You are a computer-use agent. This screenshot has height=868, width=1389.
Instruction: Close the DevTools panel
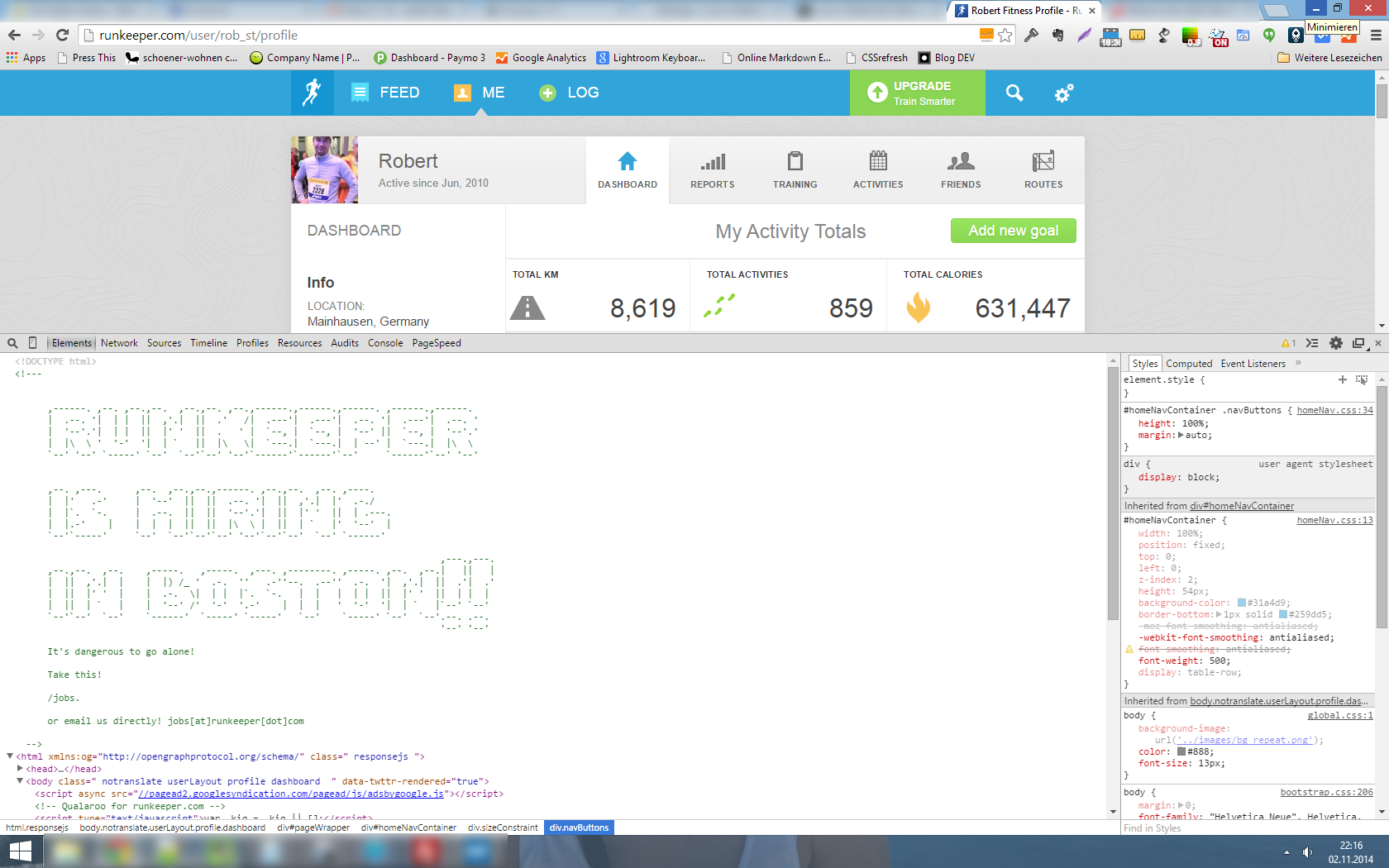coord(1378,343)
